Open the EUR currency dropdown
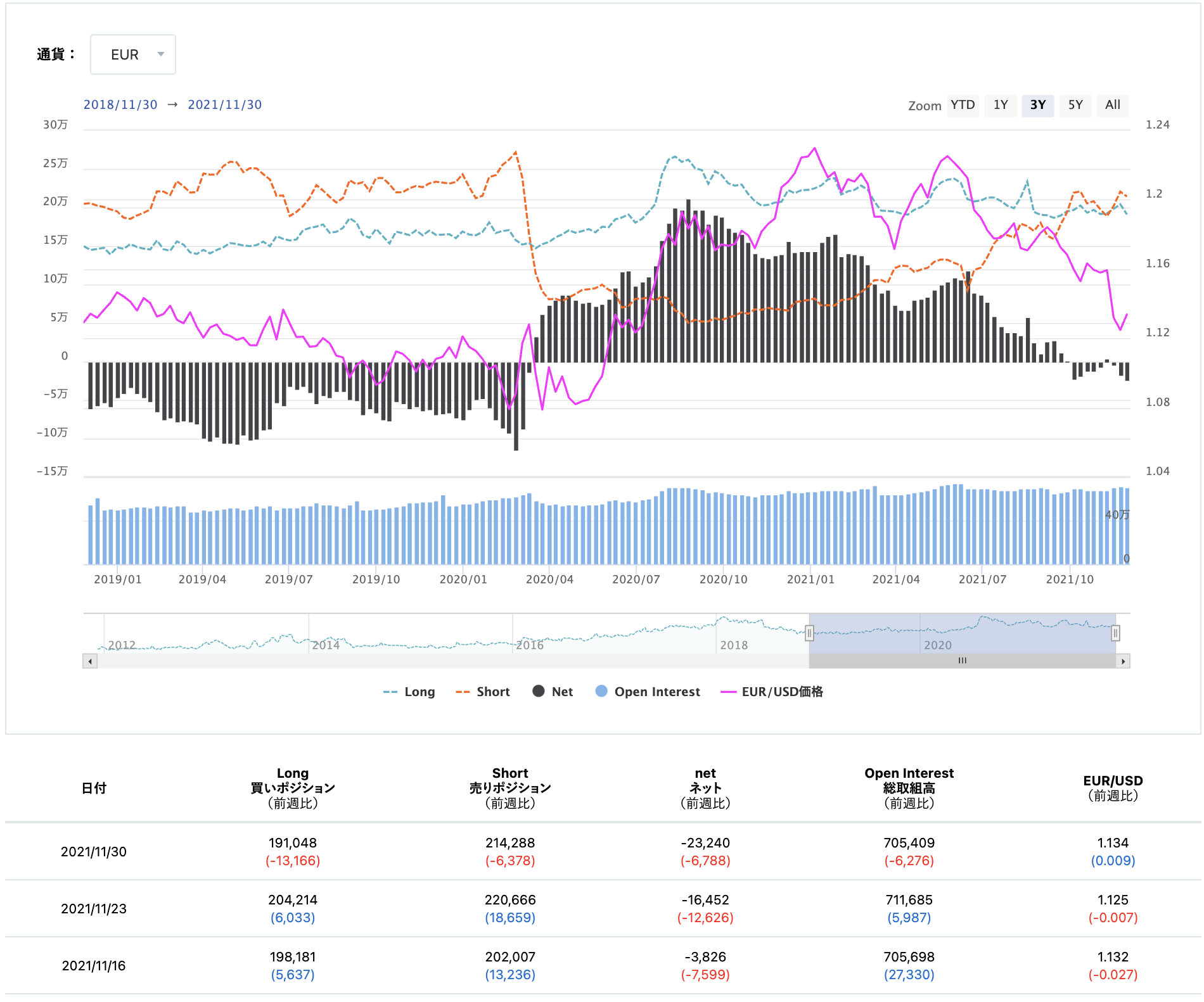The width and height of the screenshot is (1204, 1002). click(133, 54)
